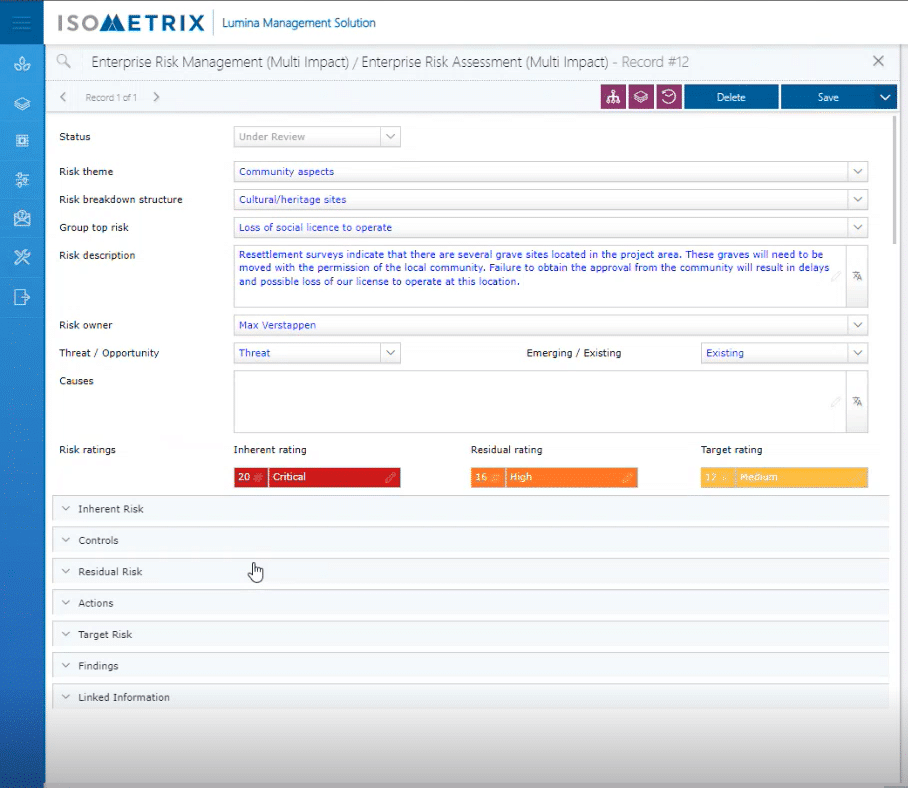
Task: Click the purple hierarchy tree icon
Action: [613, 97]
